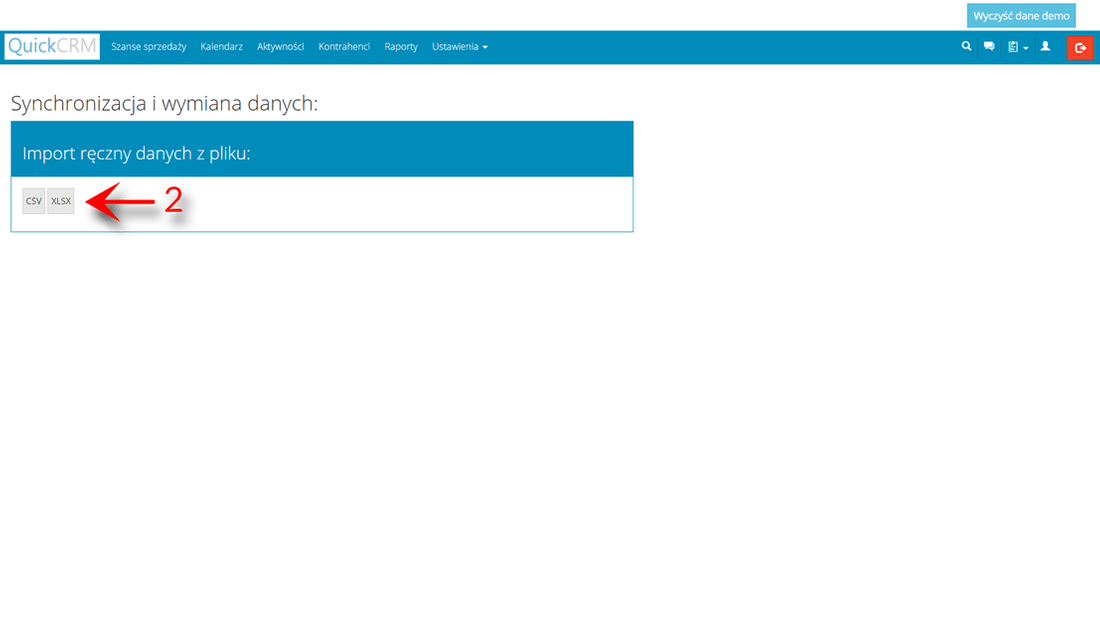
Task: Open the Szanse sprzedaży menu item
Action: [148, 46]
